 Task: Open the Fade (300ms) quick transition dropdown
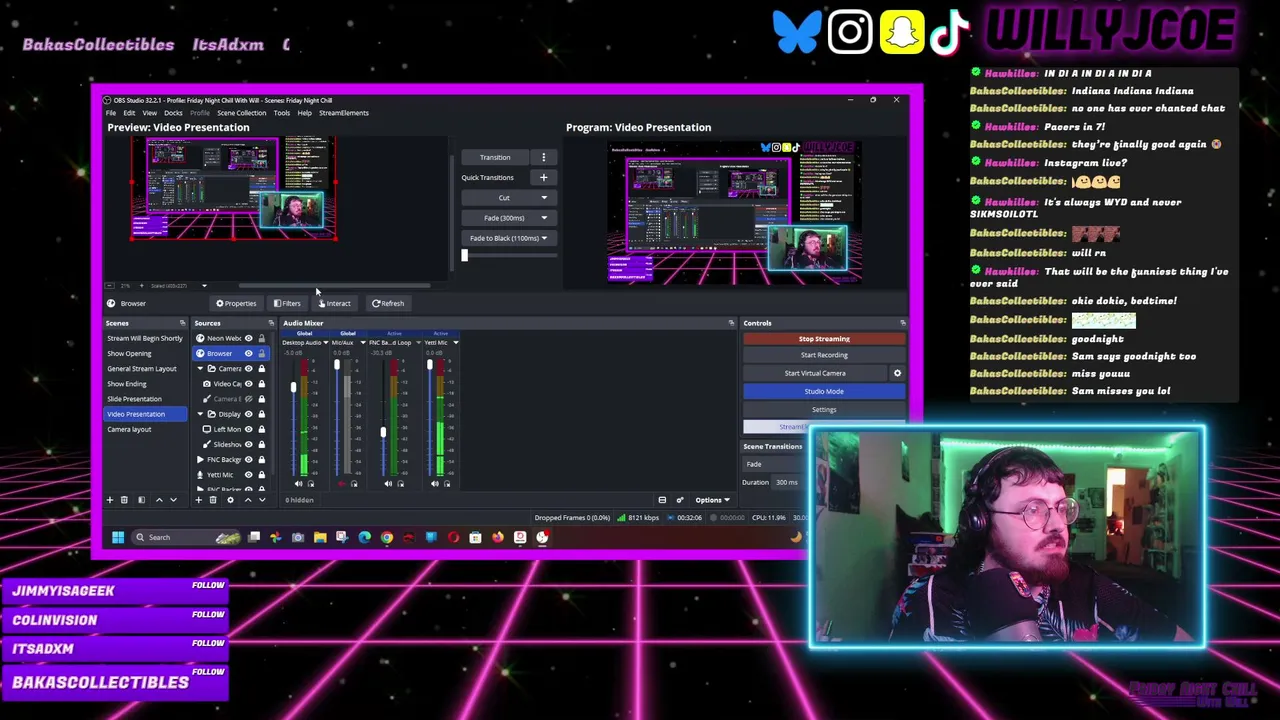click(544, 218)
